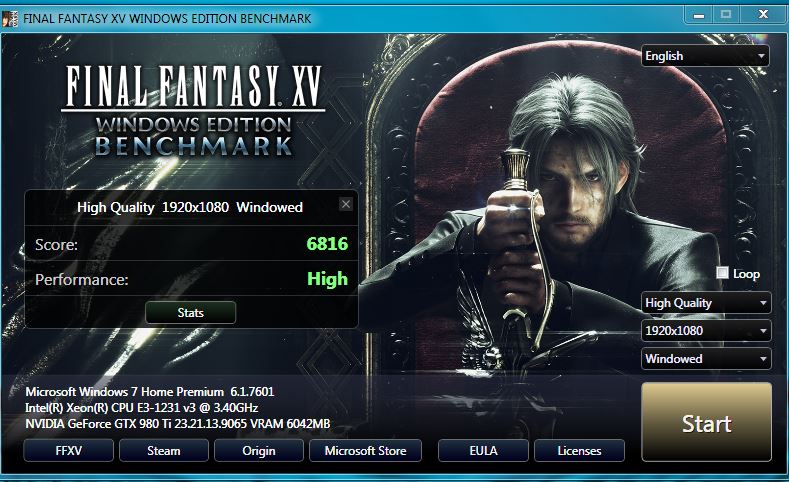Expand the High Quality preset dropdown
The height and width of the screenshot is (482, 789).
(x=706, y=303)
